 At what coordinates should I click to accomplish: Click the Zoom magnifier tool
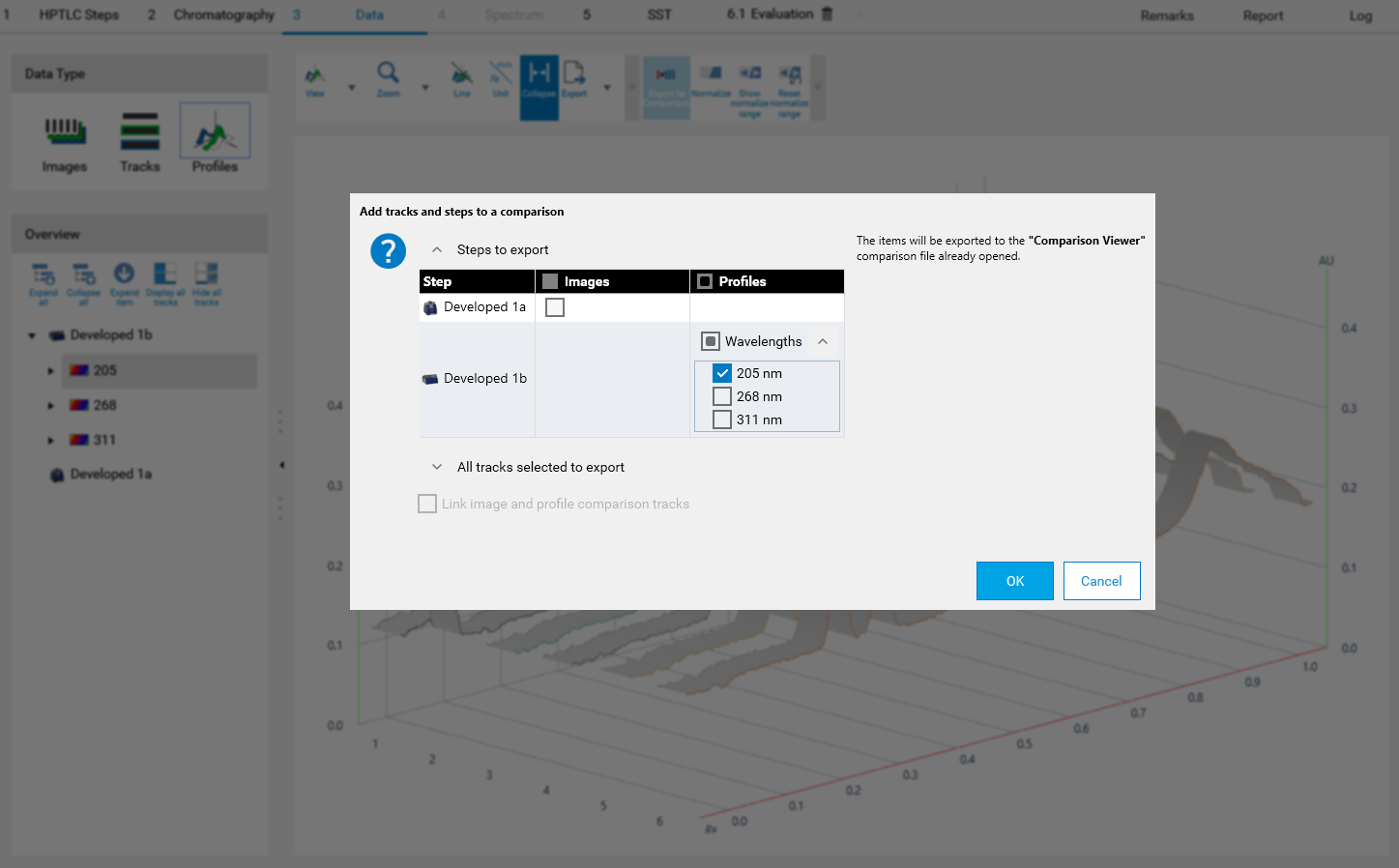pos(388,78)
